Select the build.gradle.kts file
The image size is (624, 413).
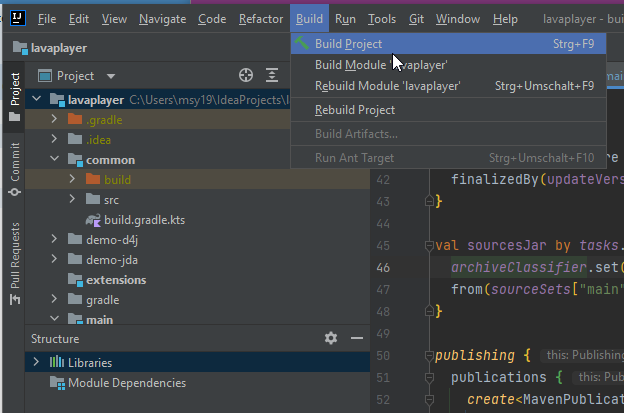(144, 220)
